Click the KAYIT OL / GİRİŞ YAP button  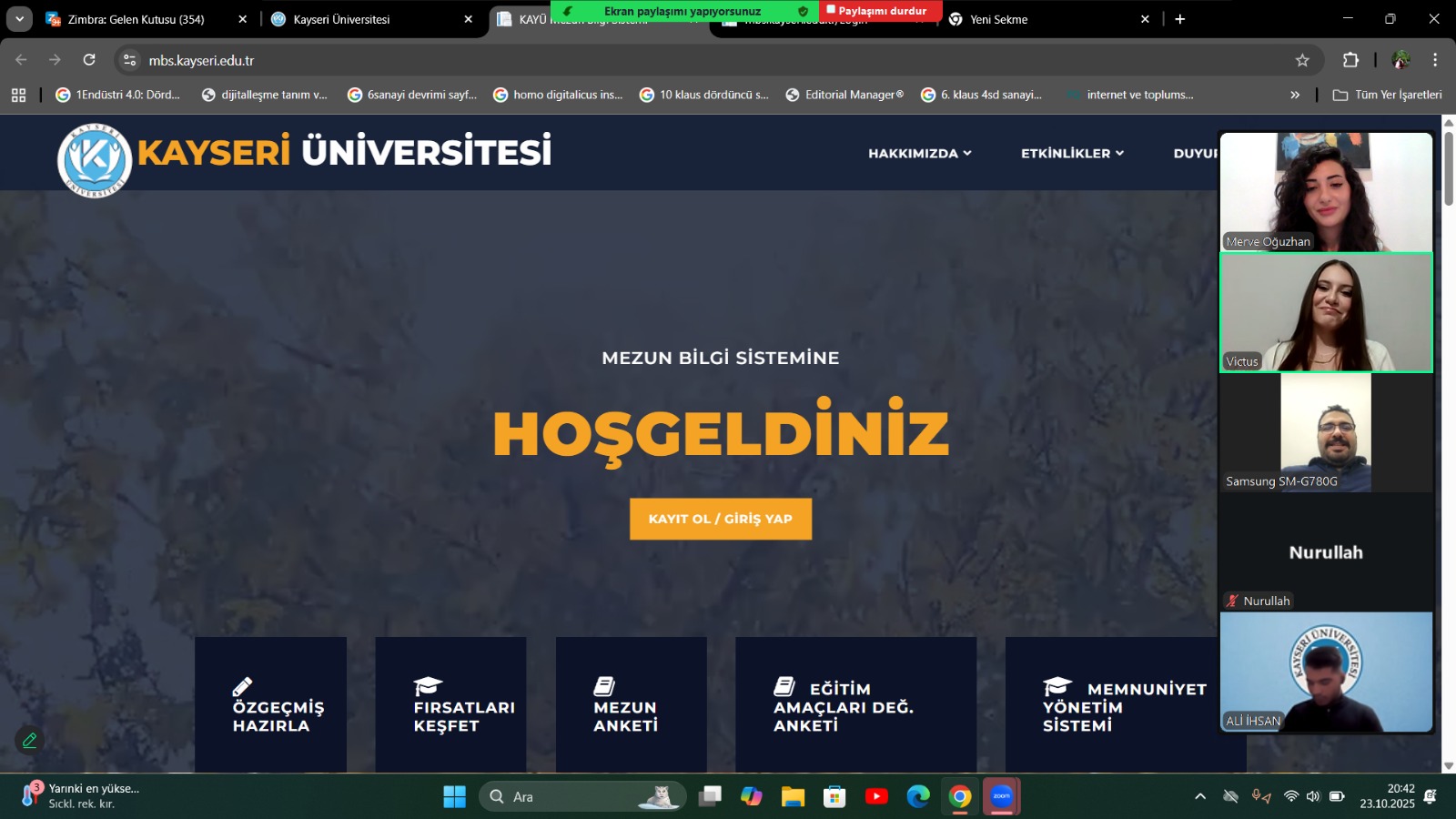[x=720, y=519]
